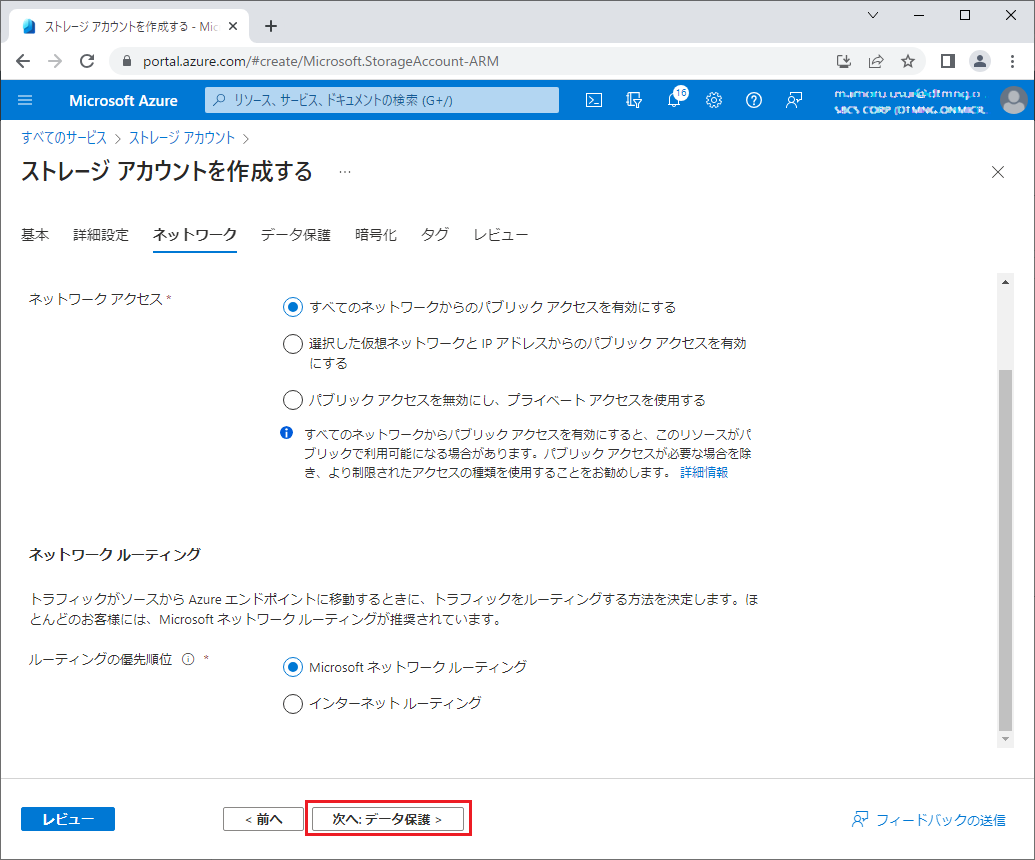The width and height of the screenshot is (1035, 860).
Task: Click the < 前へ button
Action: point(263,819)
